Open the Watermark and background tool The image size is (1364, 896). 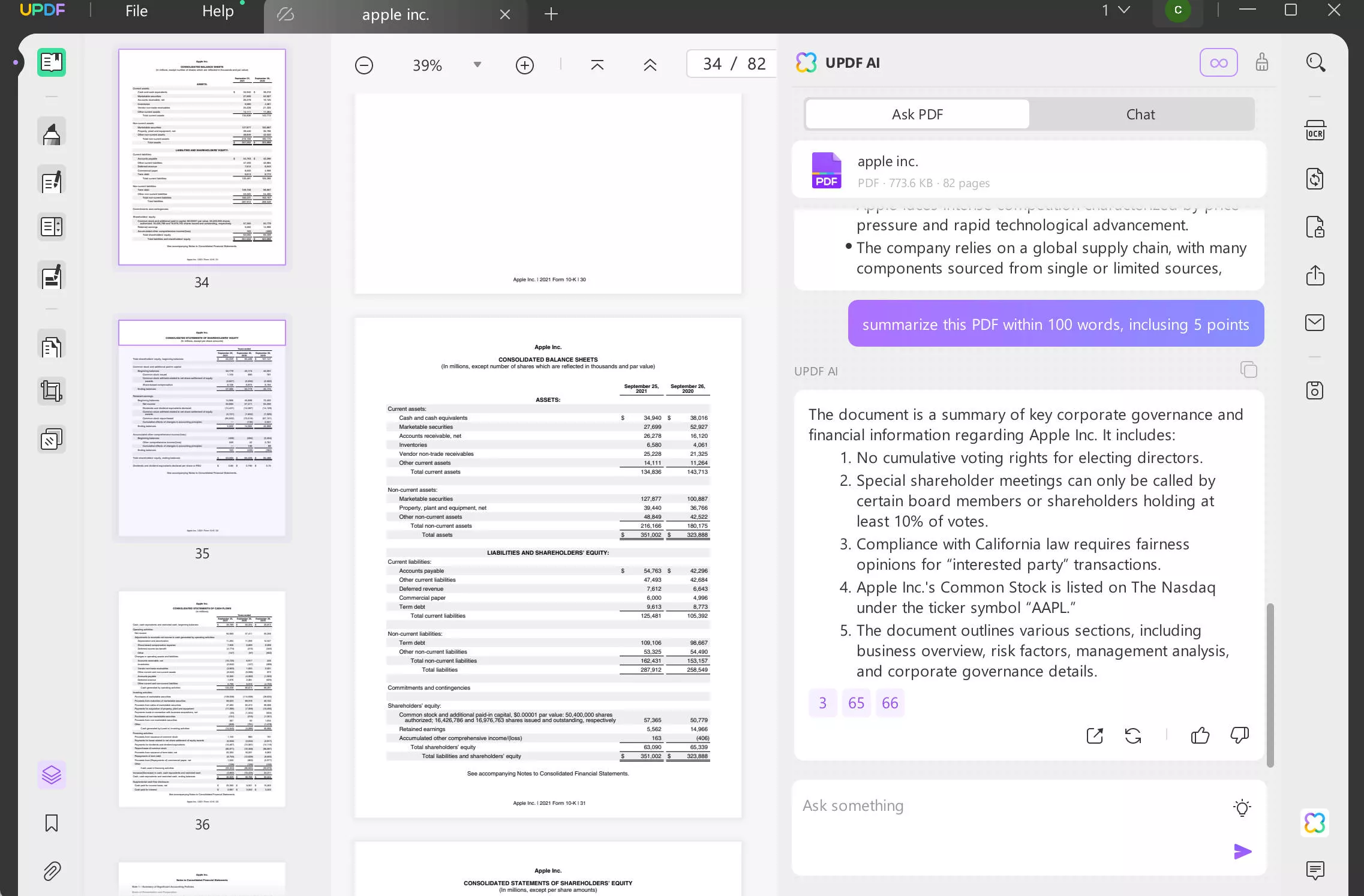click(x=52, y=440)
